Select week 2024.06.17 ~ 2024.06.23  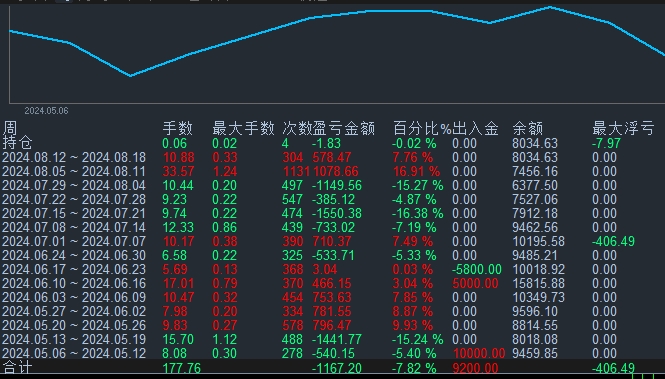(x=74, y=270)
